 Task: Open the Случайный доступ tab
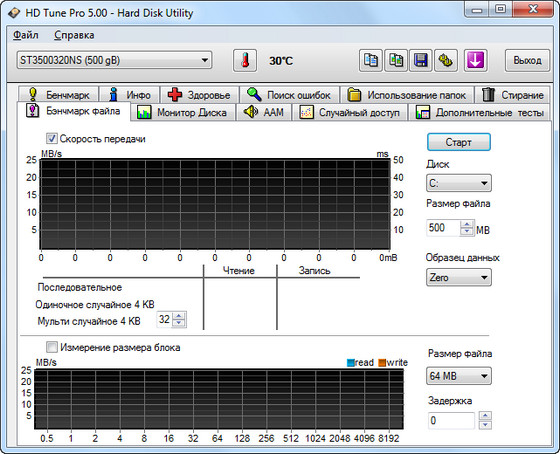tap(350, 113)
